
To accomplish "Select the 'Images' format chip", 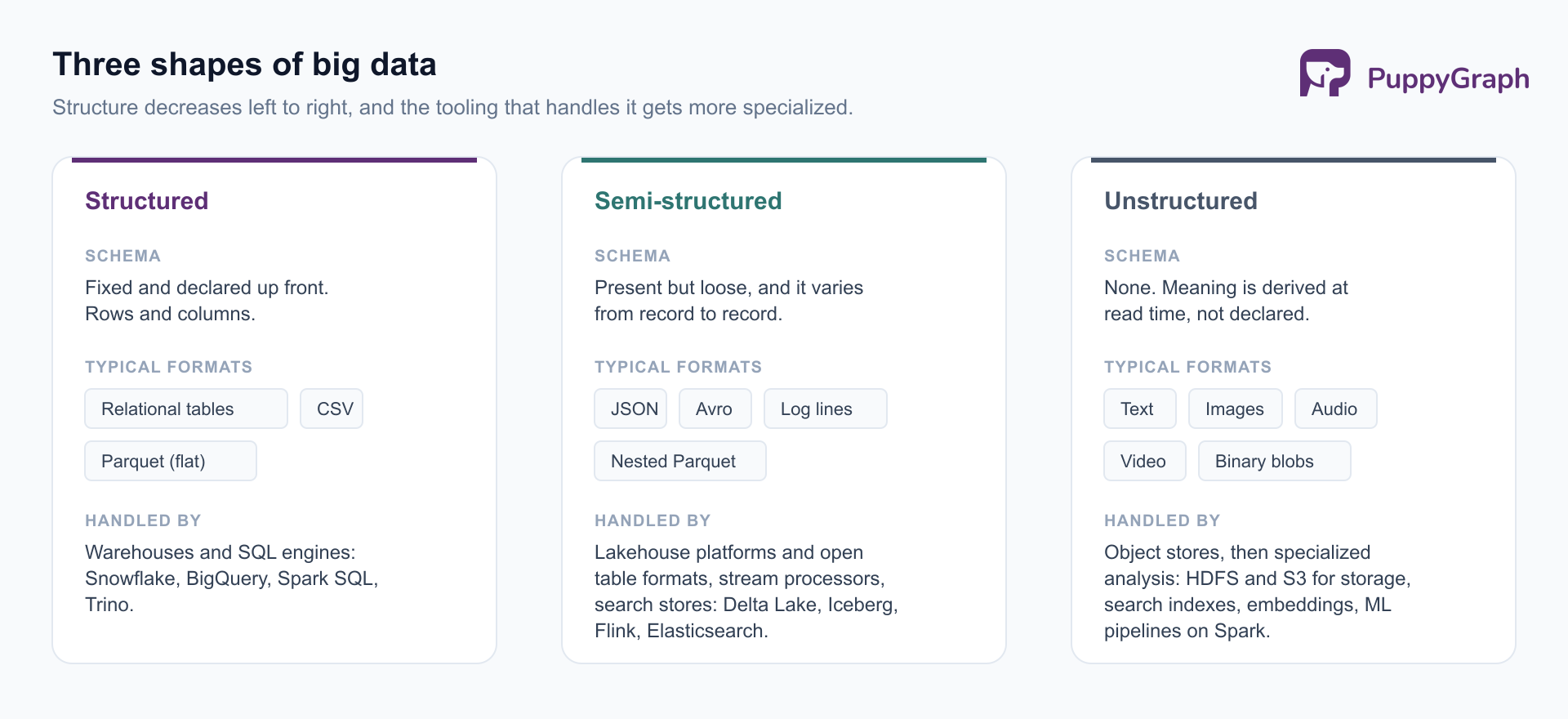I will [1236, 409].
